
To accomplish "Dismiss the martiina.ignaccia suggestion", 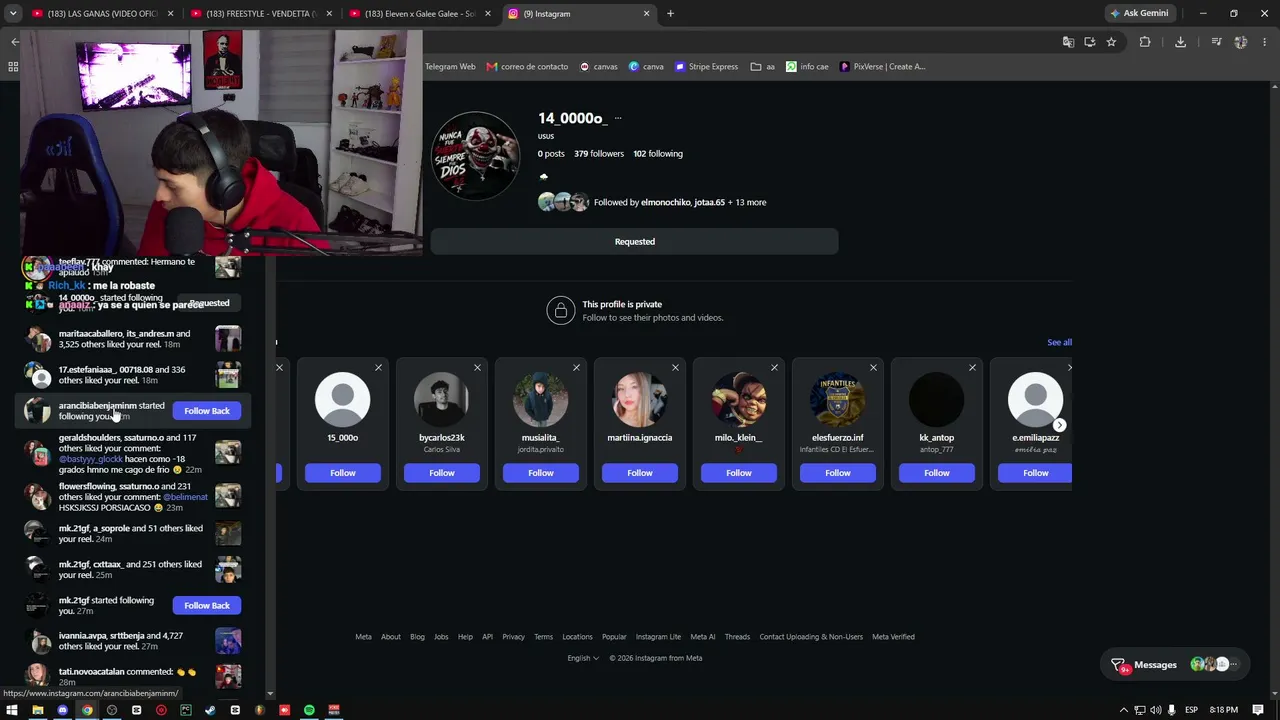I will tap(675, 368).
